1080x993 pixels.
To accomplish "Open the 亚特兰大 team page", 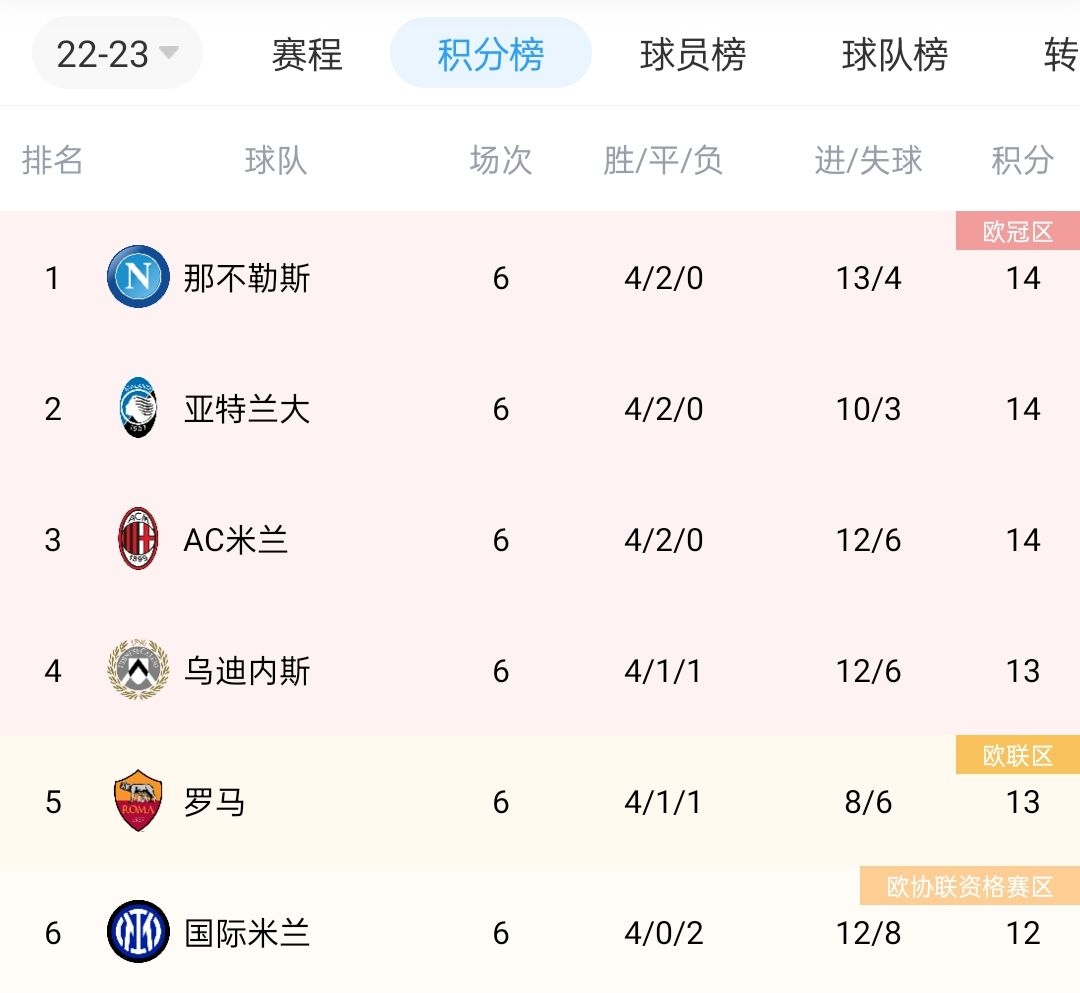I will [247, 409].
